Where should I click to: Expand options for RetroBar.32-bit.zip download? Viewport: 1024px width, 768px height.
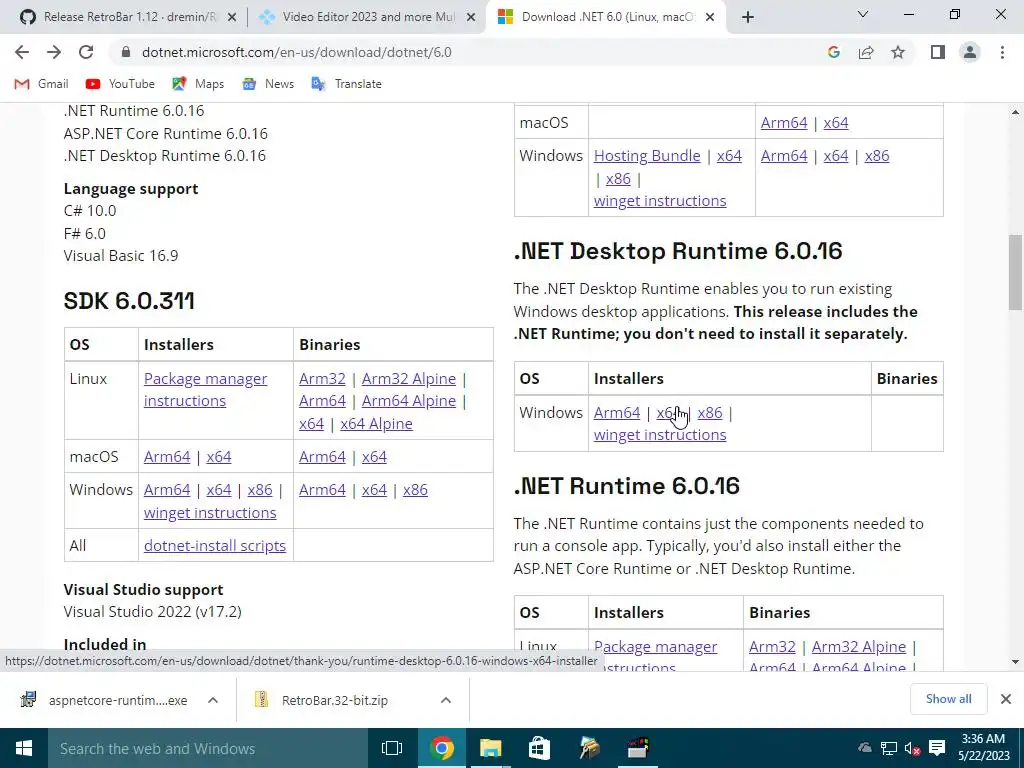click(445, 700)
